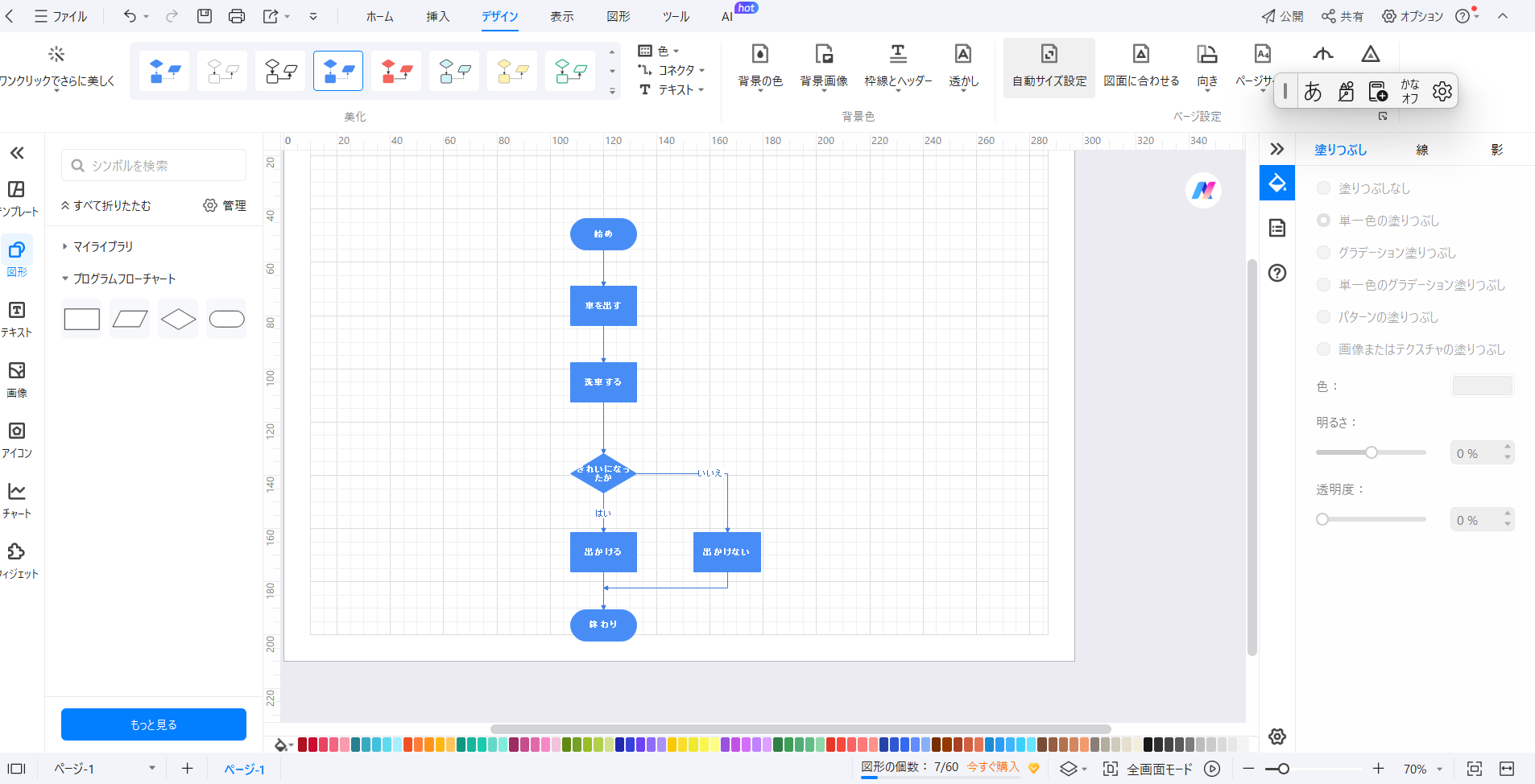Open the text (テキスト) style dropdown
The height and width of the screenshot is (784, 1535).
671,89
